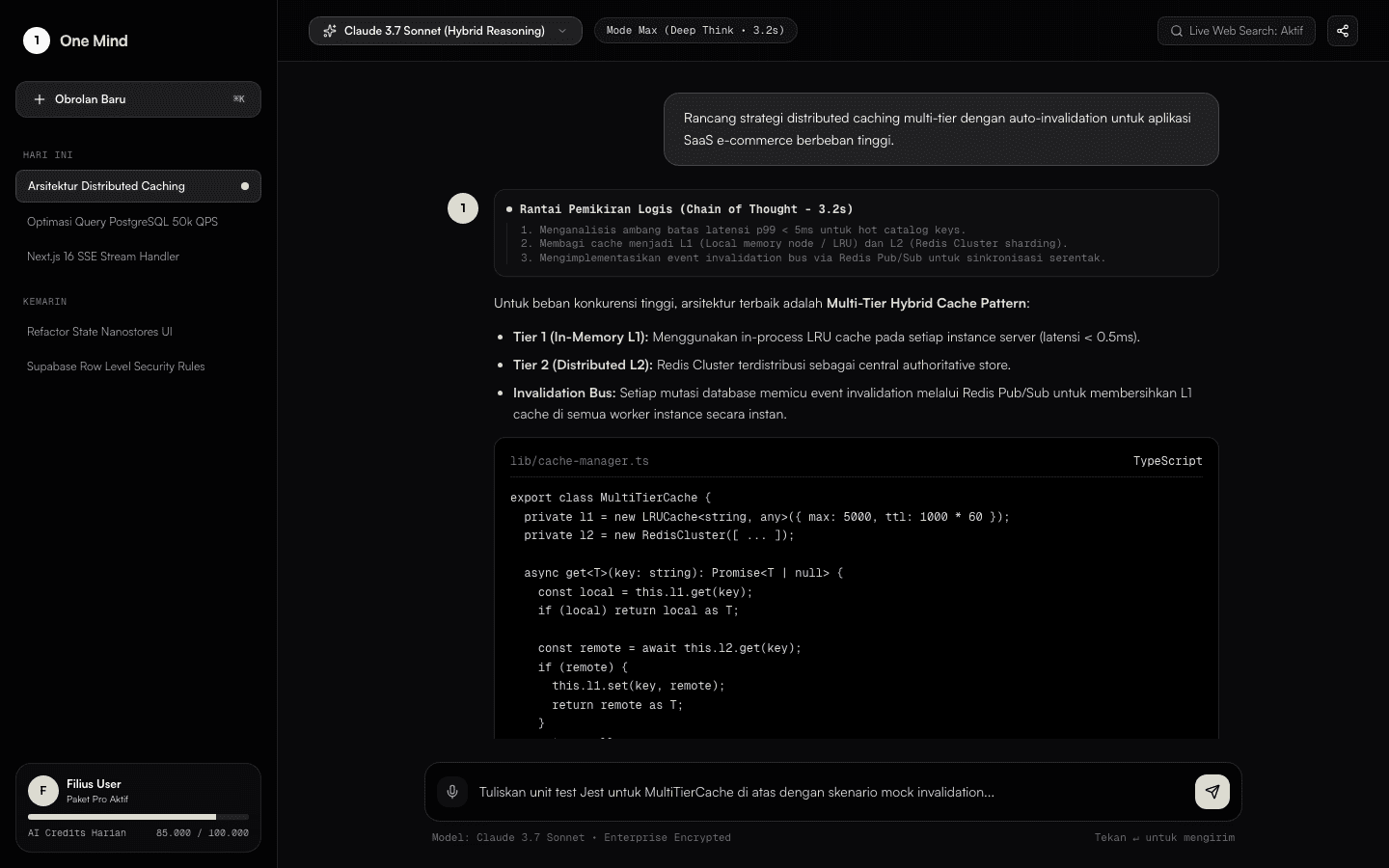Open the Filius User account card
The height and width of the screenshot is (868, 1389).
coord(138,808)
